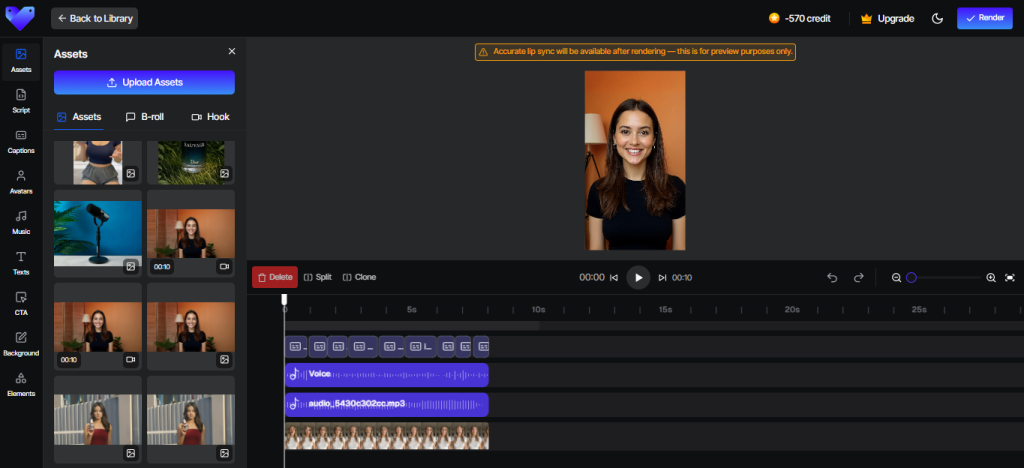Click the Render button
The height and width of the screenshot is (468, 1024).
[985, 18]
